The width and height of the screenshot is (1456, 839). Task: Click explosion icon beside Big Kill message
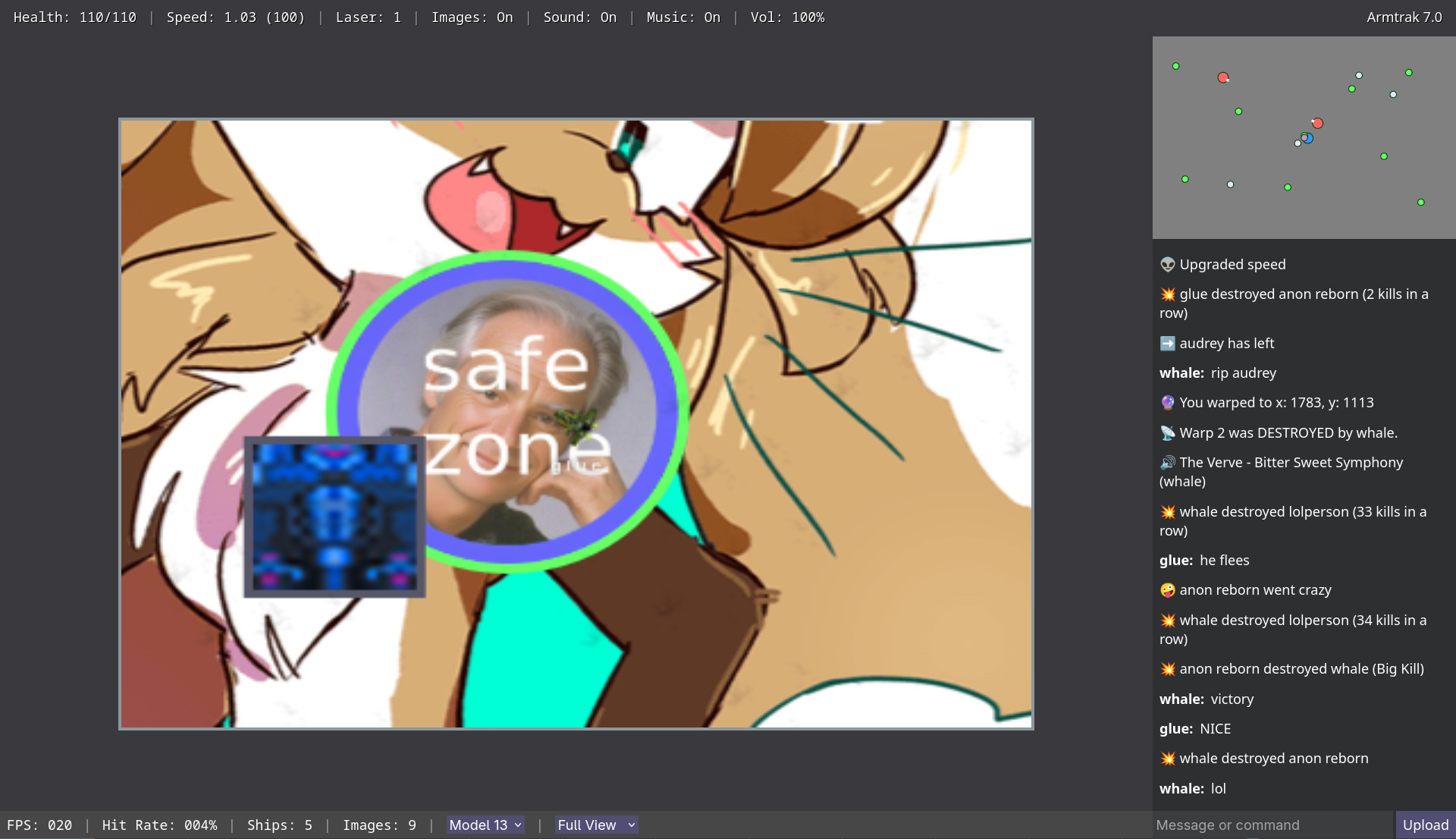[1167, 669]
